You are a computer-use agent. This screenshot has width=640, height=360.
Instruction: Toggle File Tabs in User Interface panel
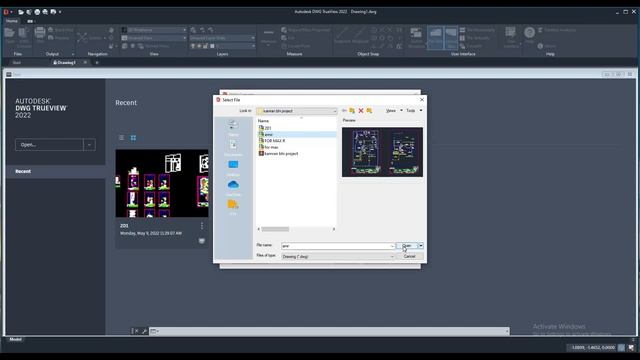tap(436, 37)
